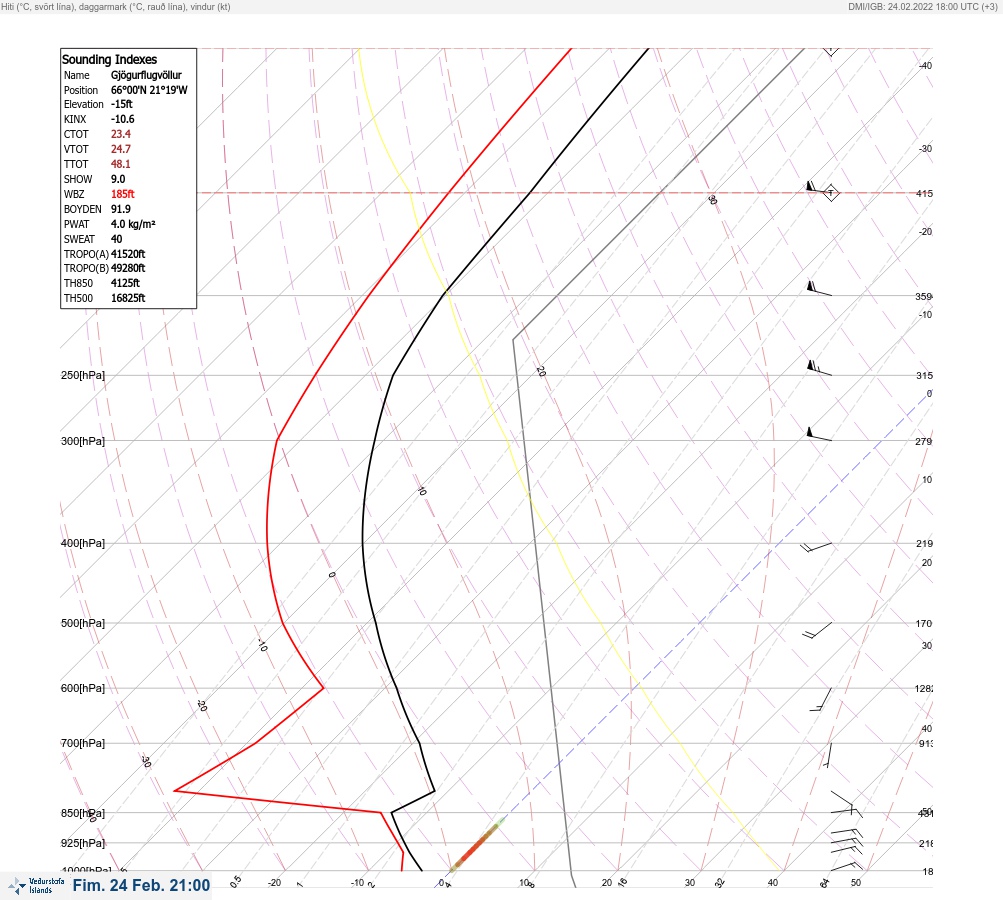Viewport: 1003px width, 900px height.
Task: Click the position value '66°00'N 21°19'W'
Action: pyautogui.click(x=149, y=90)
